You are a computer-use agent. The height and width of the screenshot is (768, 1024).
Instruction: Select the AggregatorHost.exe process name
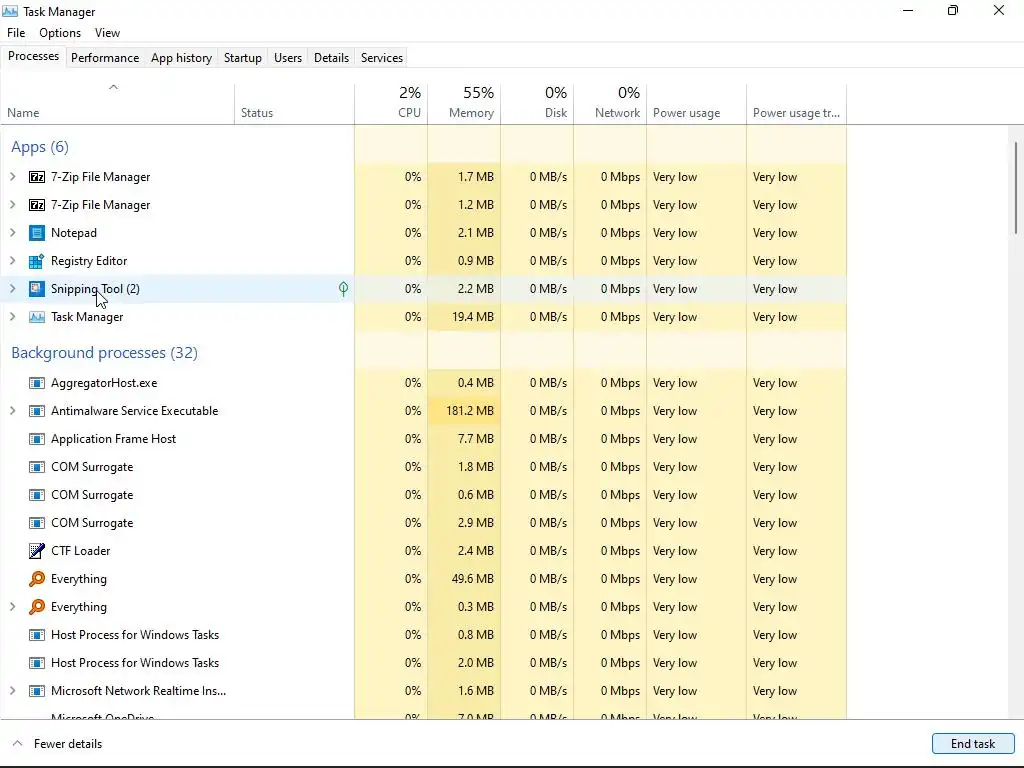[x=104, y=383]
